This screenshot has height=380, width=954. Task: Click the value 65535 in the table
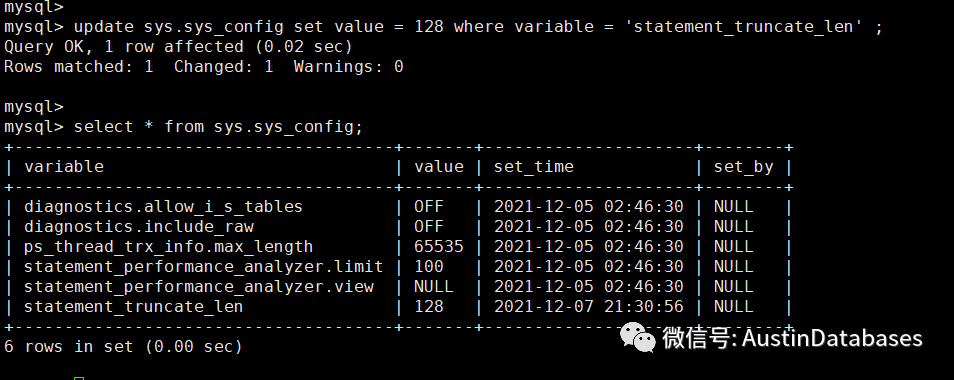click(439, 247)
